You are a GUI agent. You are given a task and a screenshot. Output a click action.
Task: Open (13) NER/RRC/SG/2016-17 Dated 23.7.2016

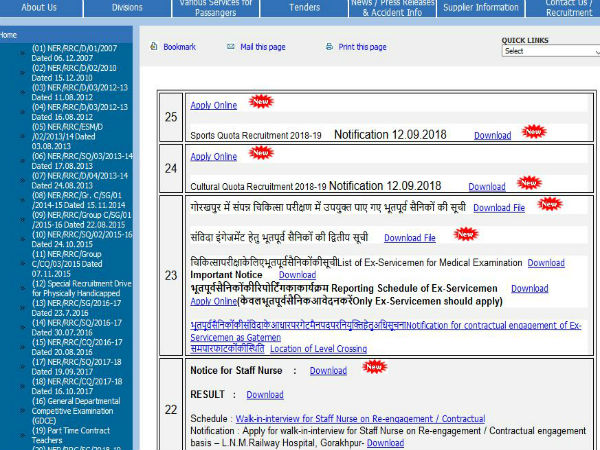click(76, 308)
